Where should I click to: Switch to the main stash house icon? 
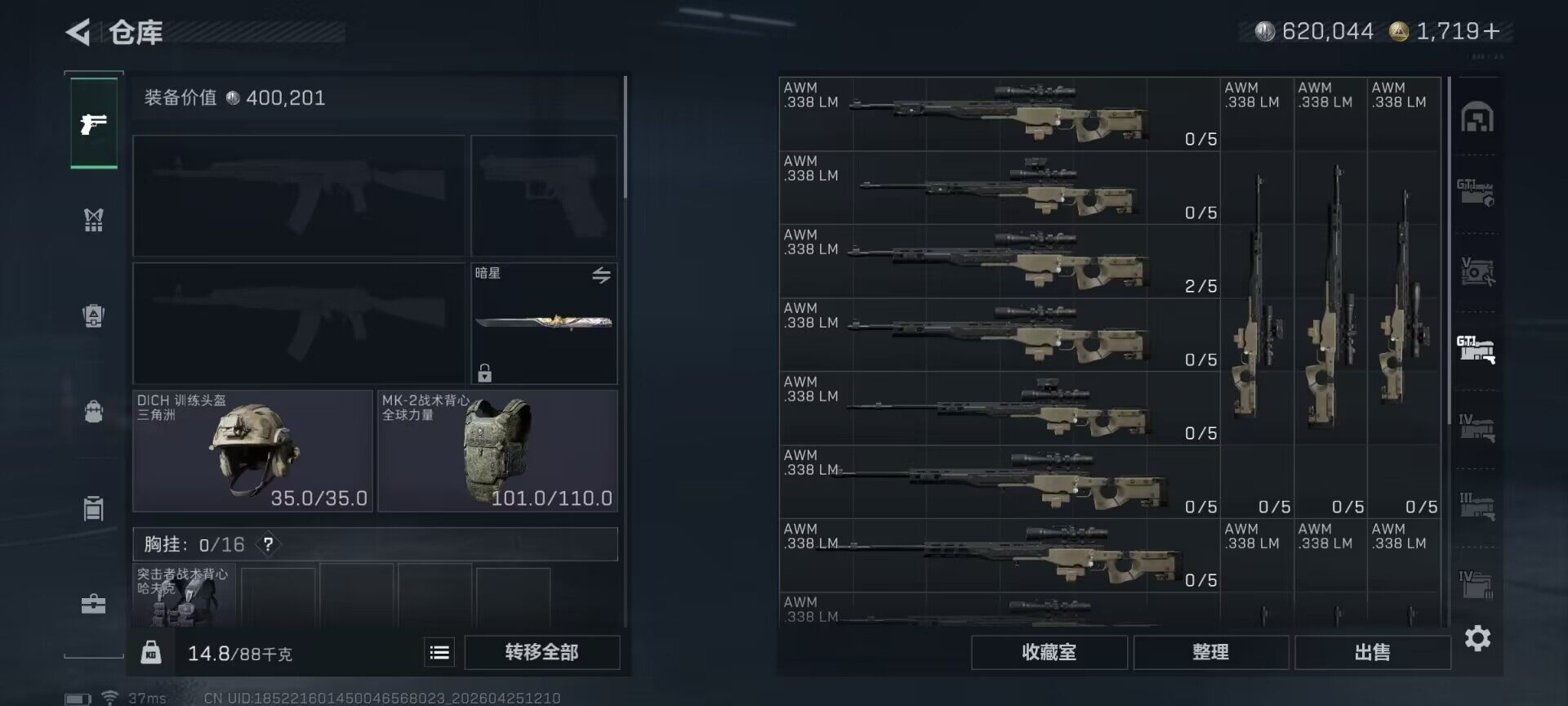click(x=1477, y=118)
